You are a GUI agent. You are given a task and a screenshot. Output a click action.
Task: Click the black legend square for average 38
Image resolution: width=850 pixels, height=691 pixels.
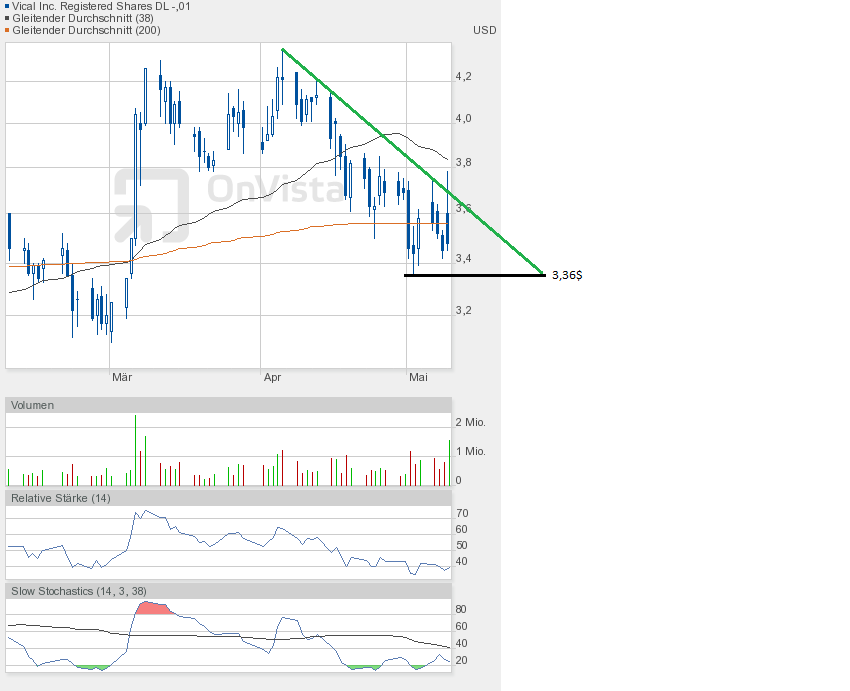pos(5,18)
